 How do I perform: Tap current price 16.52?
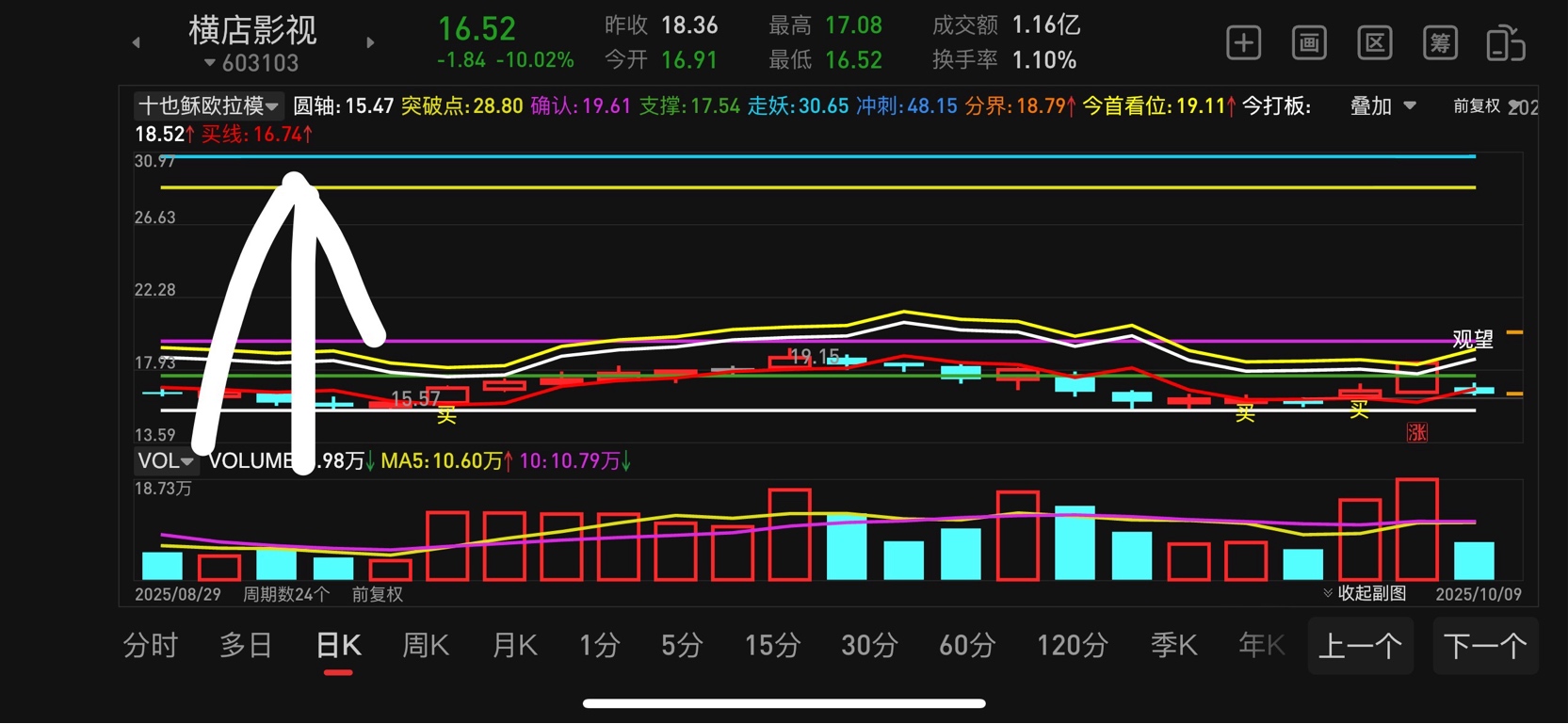pyautogui.click(x=477, y=28)
